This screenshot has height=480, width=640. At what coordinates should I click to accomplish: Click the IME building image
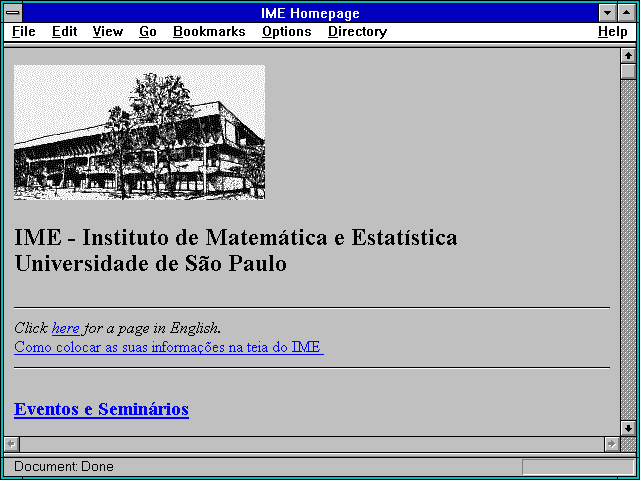pyautogui.click(x=140, y=132)
